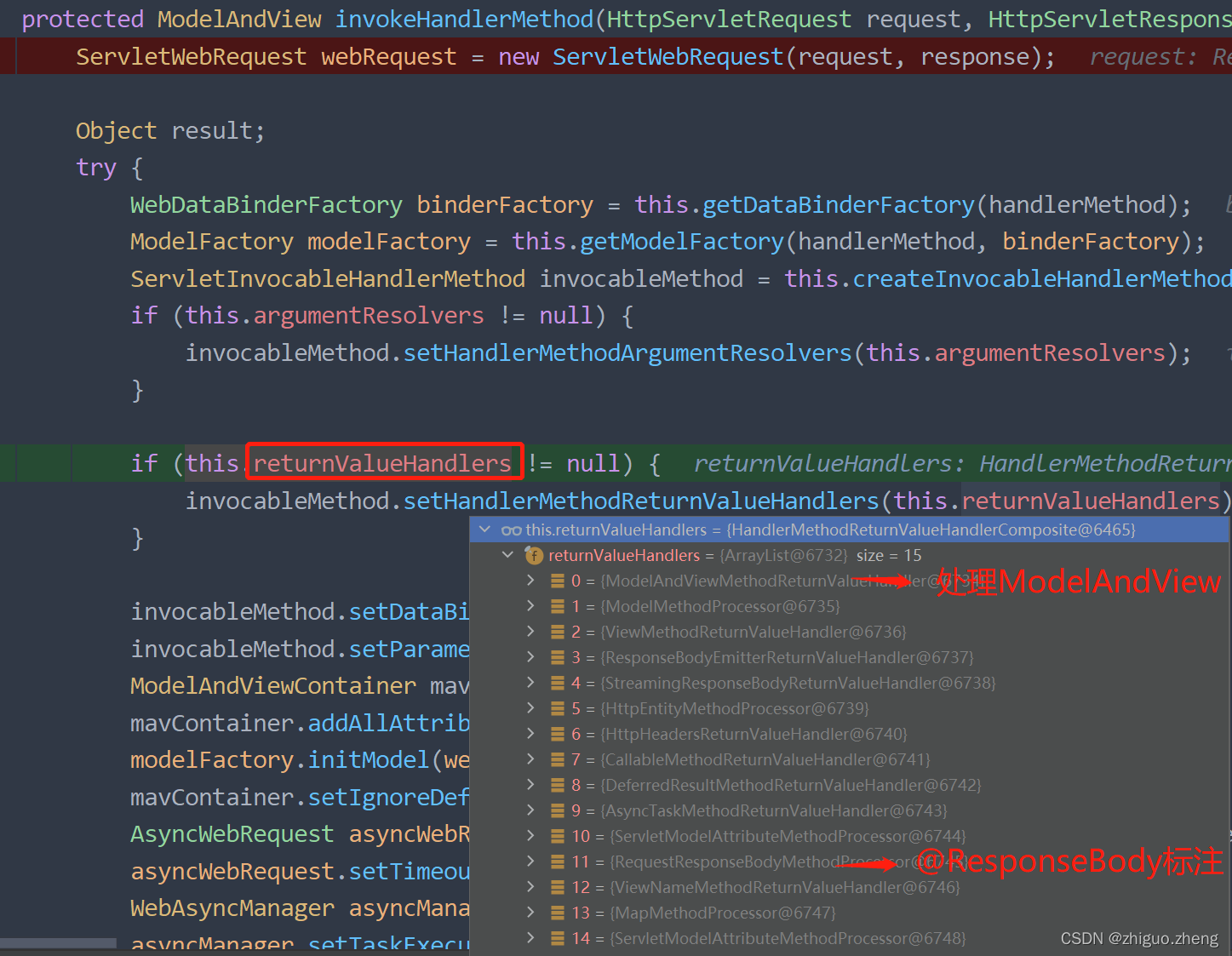Click the invokeHandlerMethod method name
Screen dimensions: 1232x956
(x=464, y=19)
